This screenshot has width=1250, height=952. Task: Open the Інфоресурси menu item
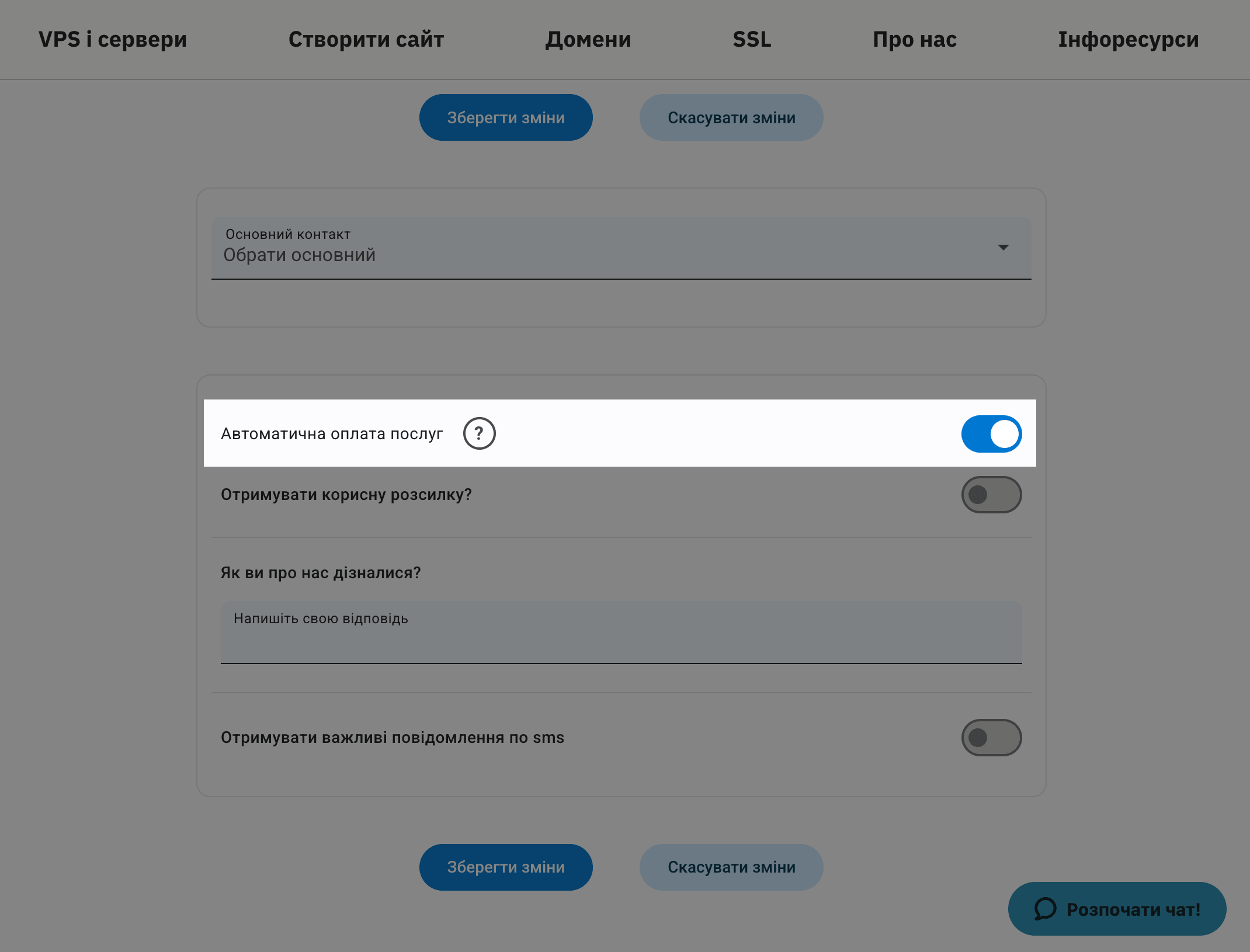1129,39
